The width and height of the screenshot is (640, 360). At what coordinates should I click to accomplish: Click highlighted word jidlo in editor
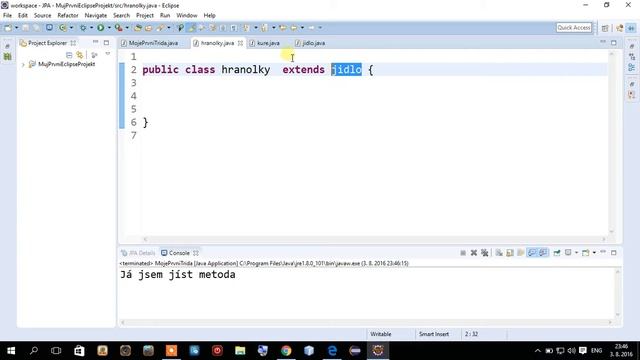[x=346, y=70]
